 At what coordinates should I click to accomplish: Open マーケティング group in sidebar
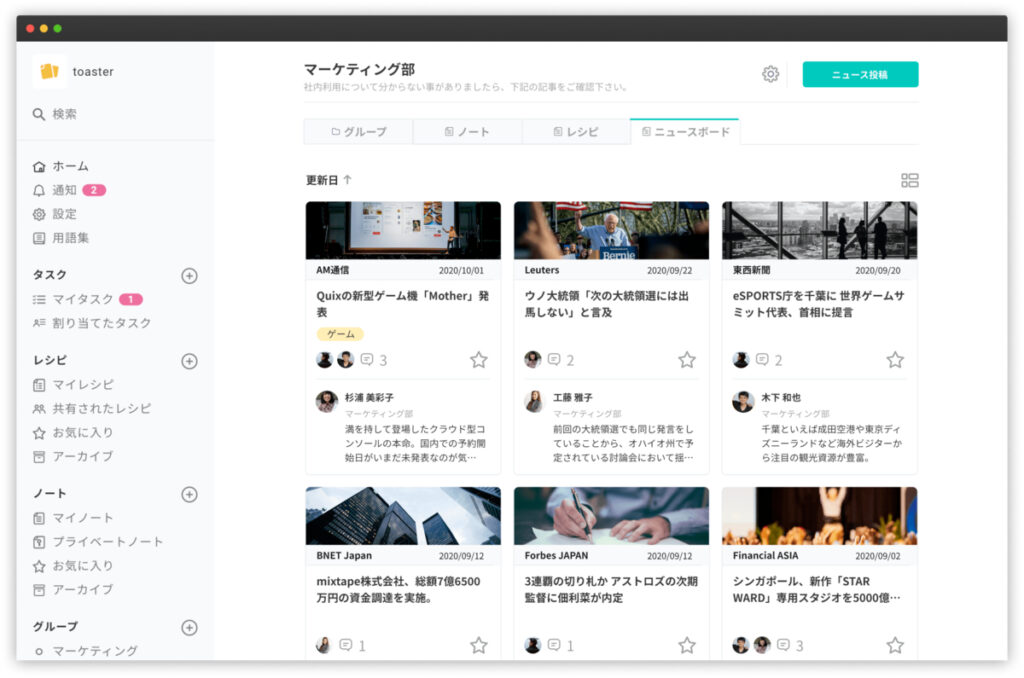(86, 651)
